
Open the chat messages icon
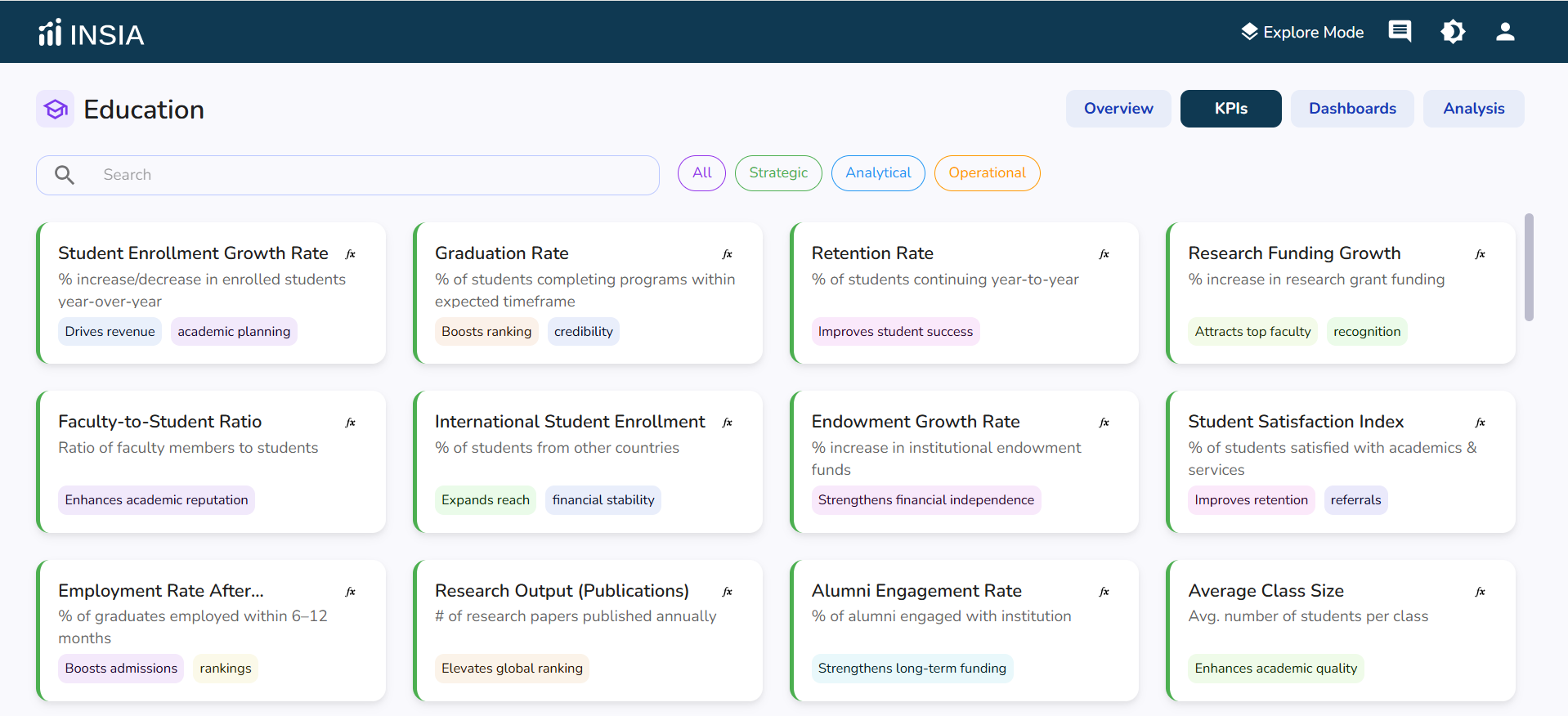click(x=1400, y=32)
